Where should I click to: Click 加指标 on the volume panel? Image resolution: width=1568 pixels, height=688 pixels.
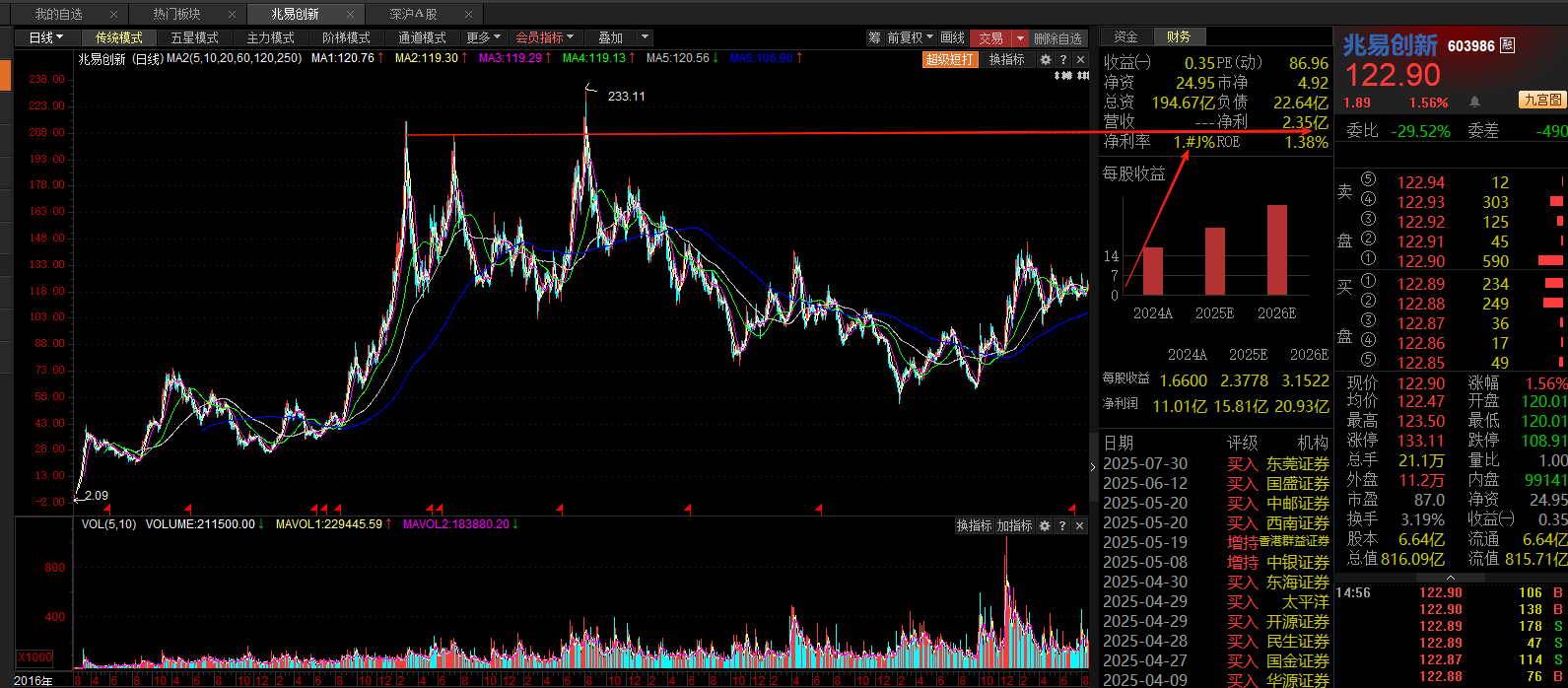pyautogui.click(x=1014, y=526)
